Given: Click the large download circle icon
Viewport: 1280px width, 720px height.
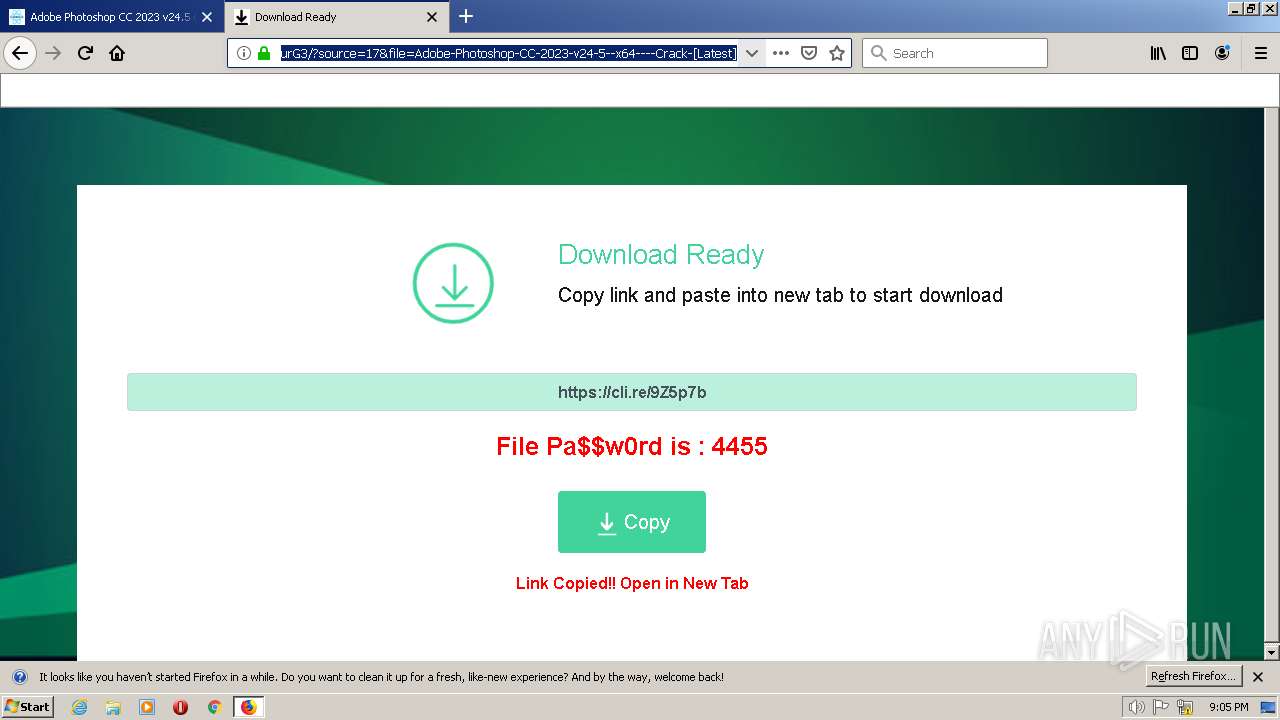Looking at the screenshot, I should coord(453,283).
